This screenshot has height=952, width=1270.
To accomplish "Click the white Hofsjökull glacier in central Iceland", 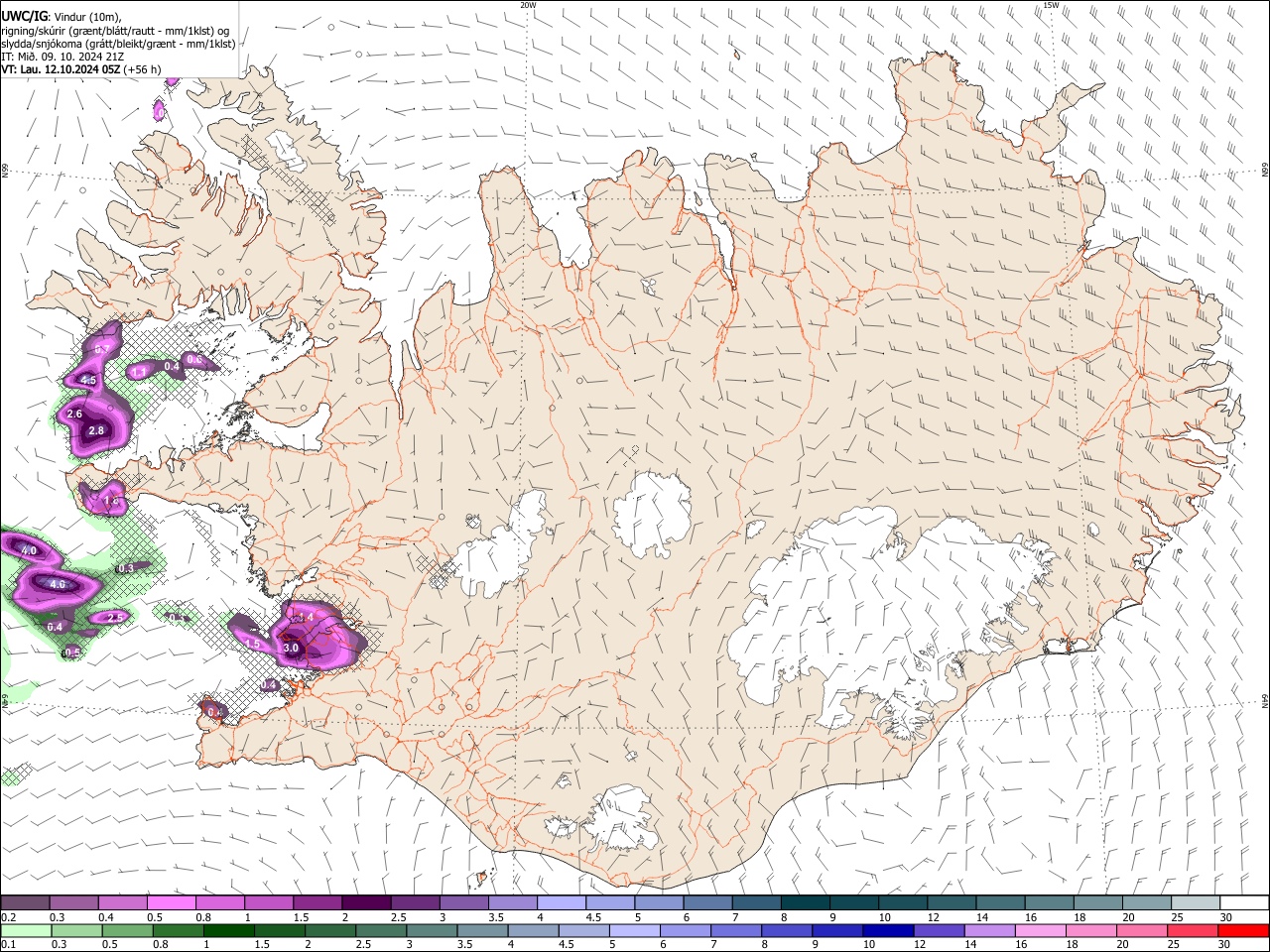I will point(652,514).
